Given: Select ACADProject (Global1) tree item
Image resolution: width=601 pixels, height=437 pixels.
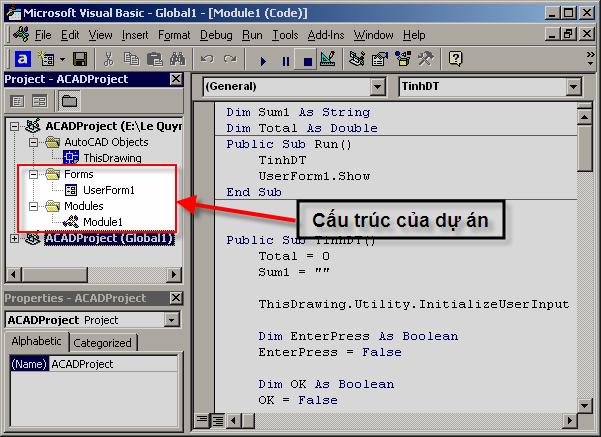Looking at the screenshot, I should point(110,238).
